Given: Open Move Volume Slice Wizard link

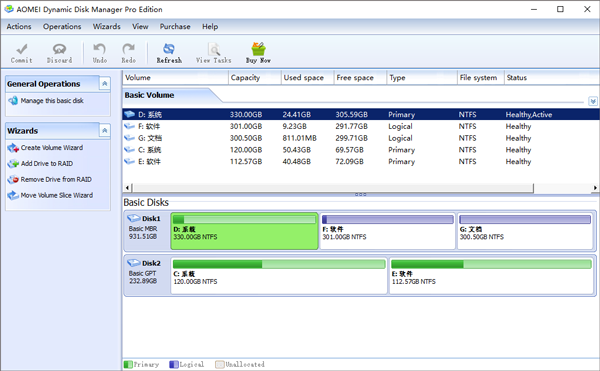Looking at the screenshot, I should (x=57, y=195).
